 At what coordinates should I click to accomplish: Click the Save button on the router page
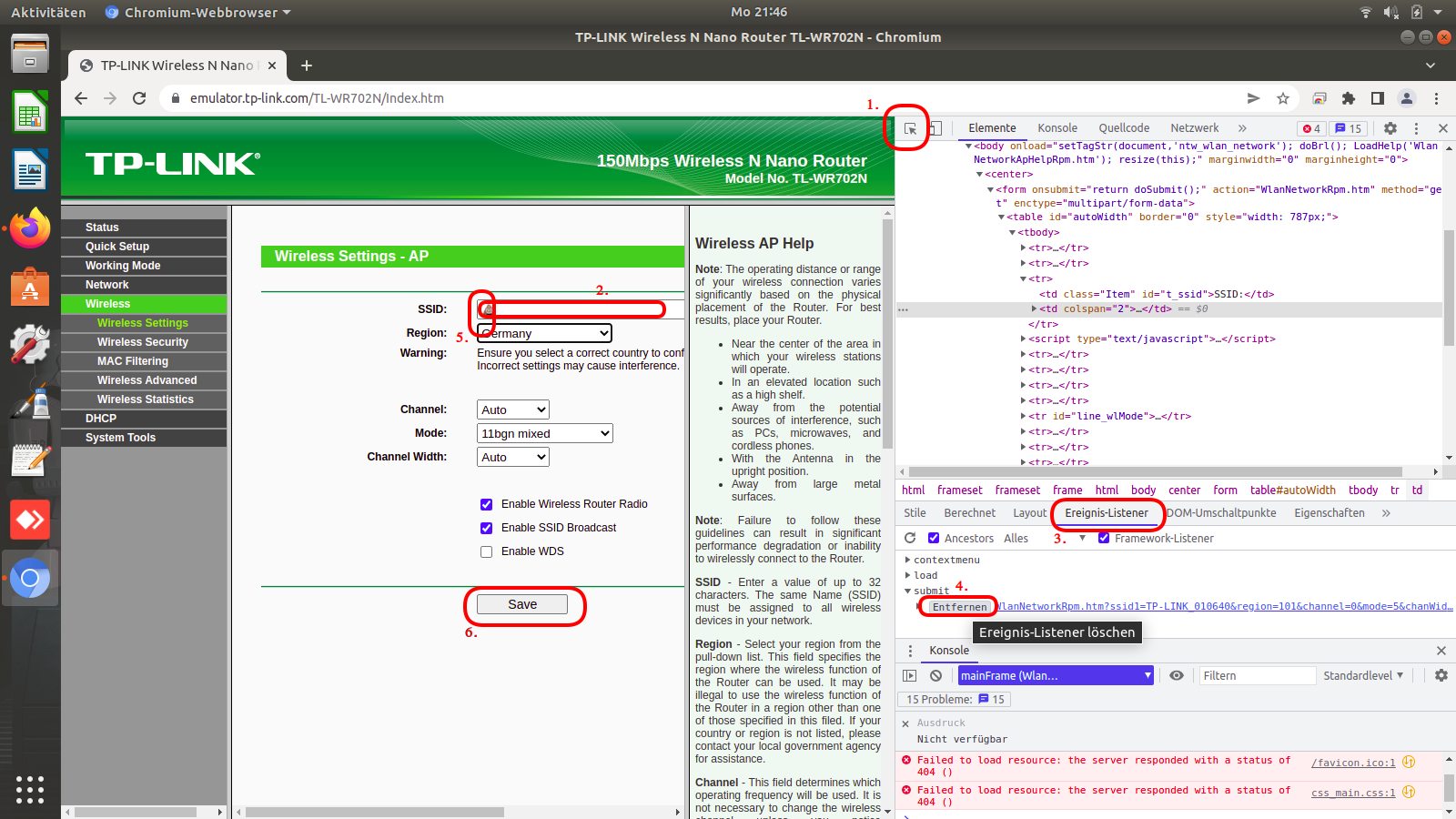click(522, 604)
